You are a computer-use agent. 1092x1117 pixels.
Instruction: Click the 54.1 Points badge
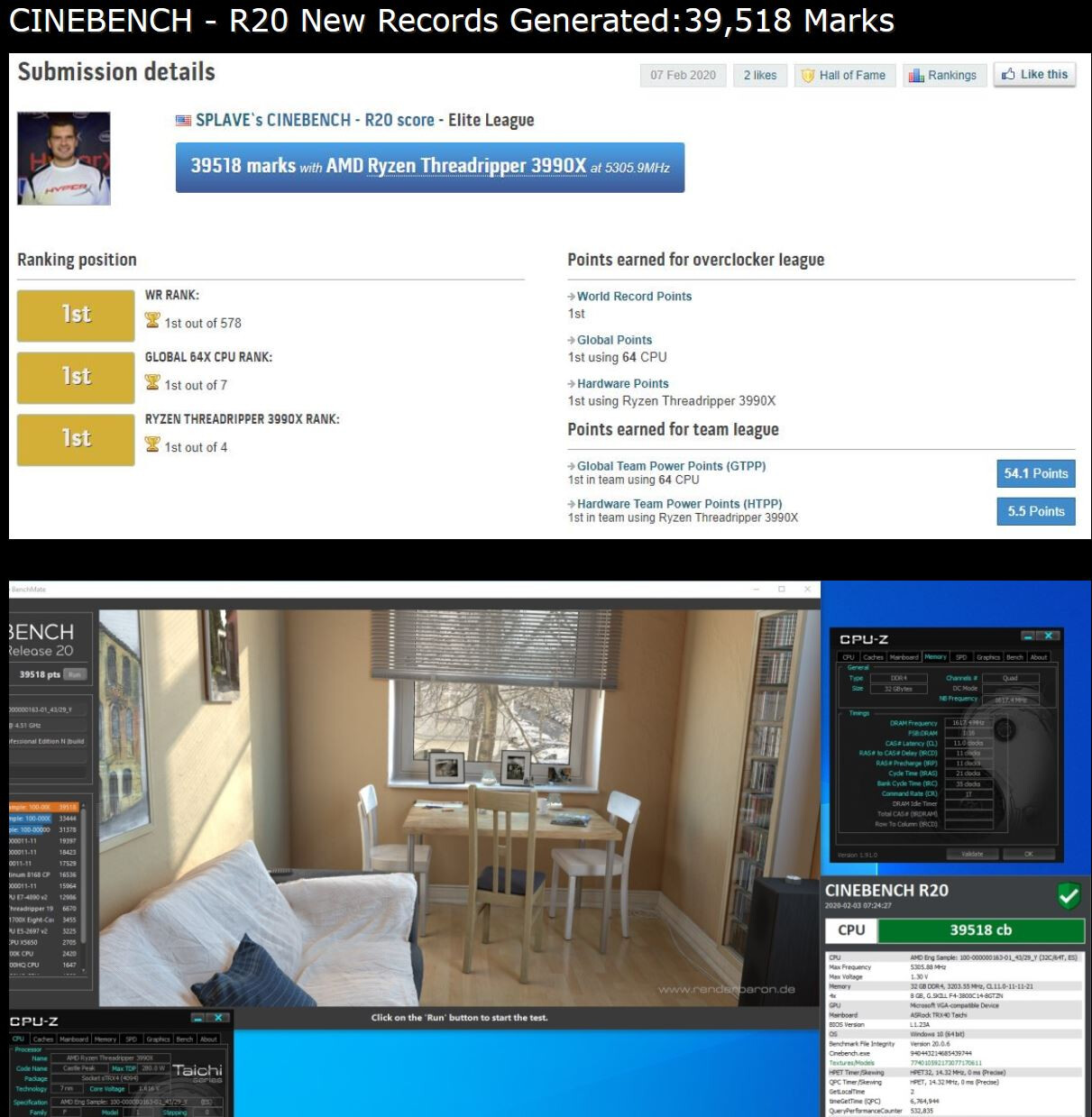(1035, 473)
